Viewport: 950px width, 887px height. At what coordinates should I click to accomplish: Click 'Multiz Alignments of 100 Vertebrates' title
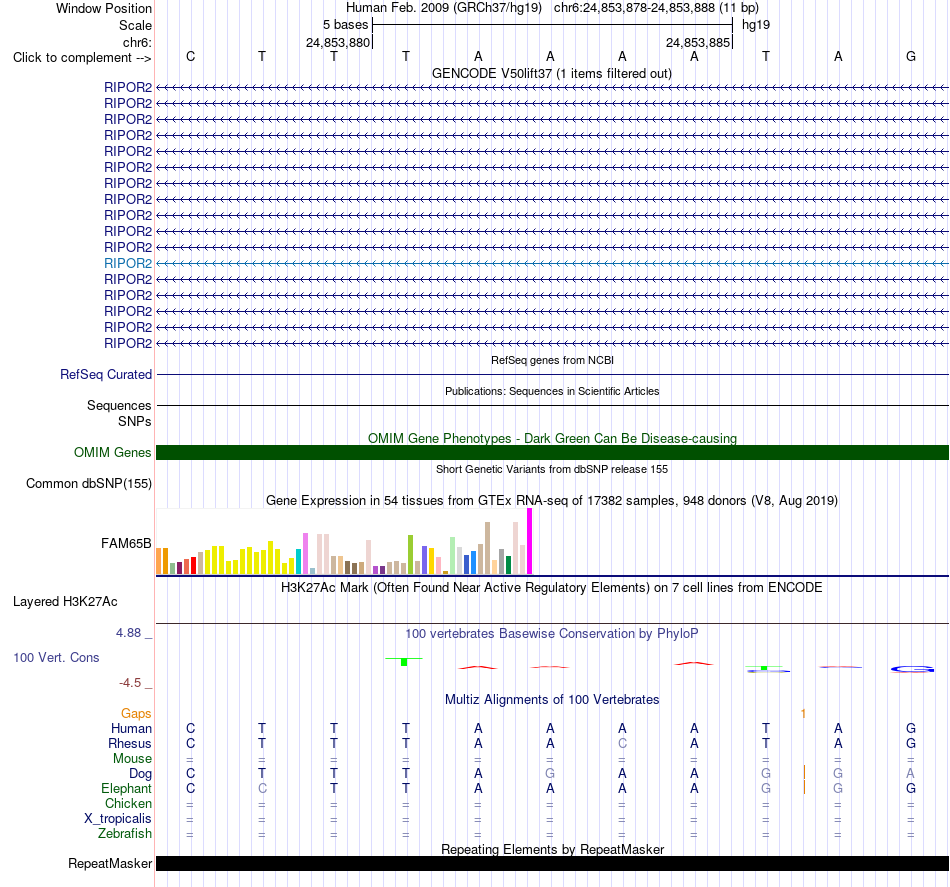552,700
